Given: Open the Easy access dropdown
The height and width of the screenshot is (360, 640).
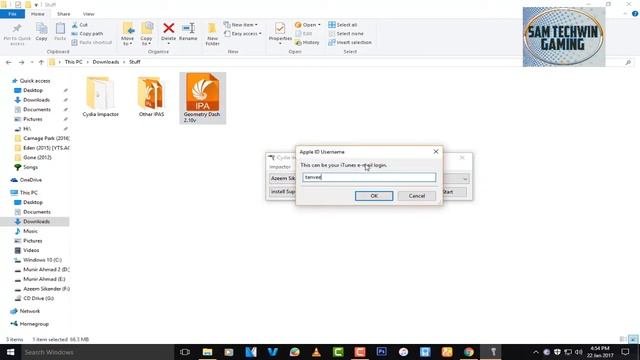Looking at the screenshot, I should (x=243, y=33).
